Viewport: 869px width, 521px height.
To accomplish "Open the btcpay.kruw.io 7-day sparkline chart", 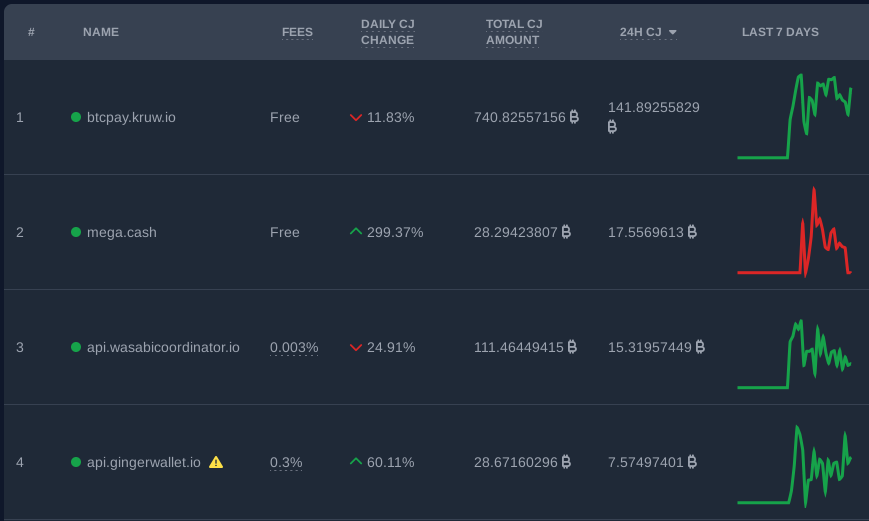I will click(x=794, y=117).
